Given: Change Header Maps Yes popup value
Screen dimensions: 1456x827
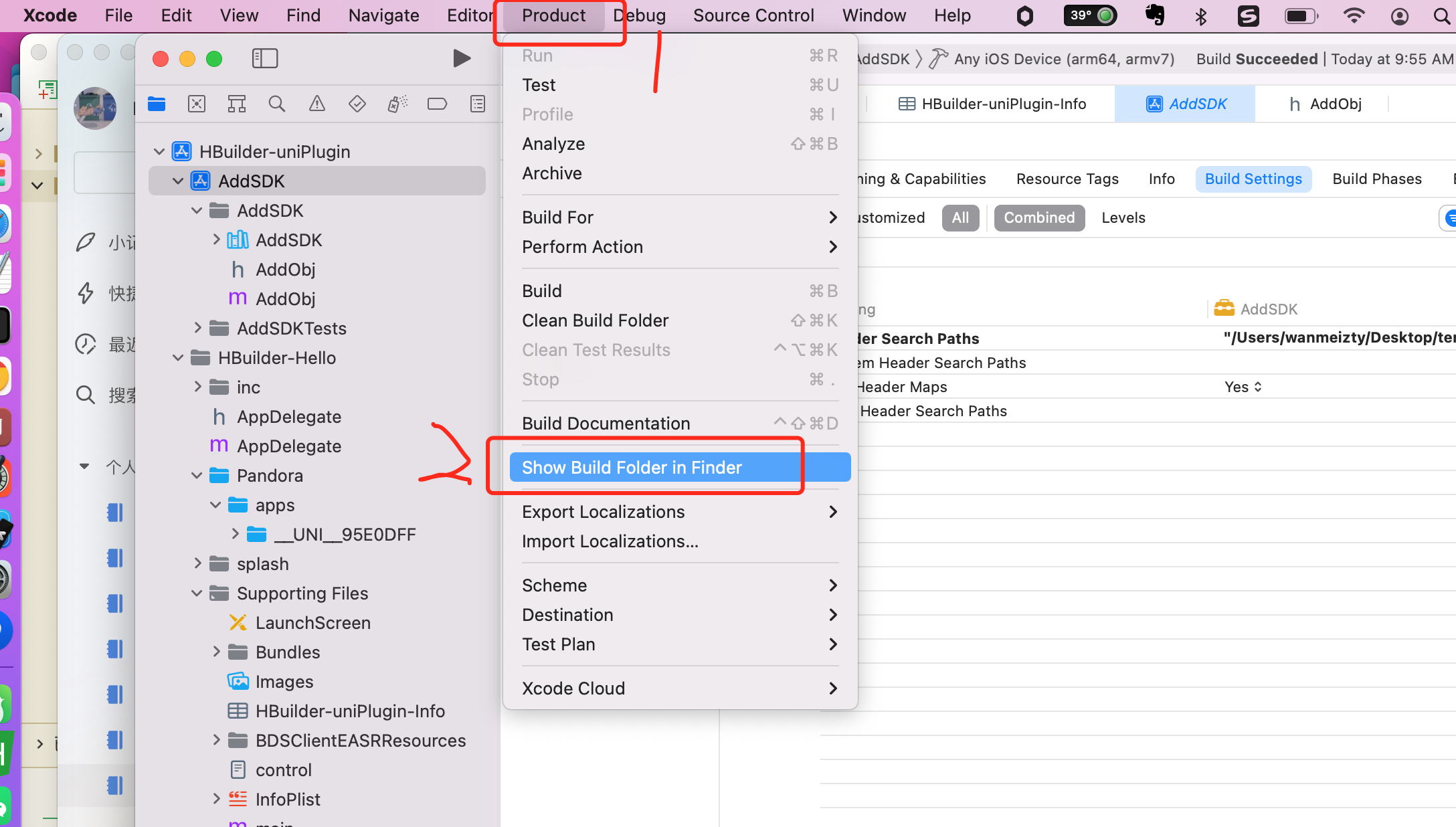Looking at the screenshot, I should [1243, 387].
